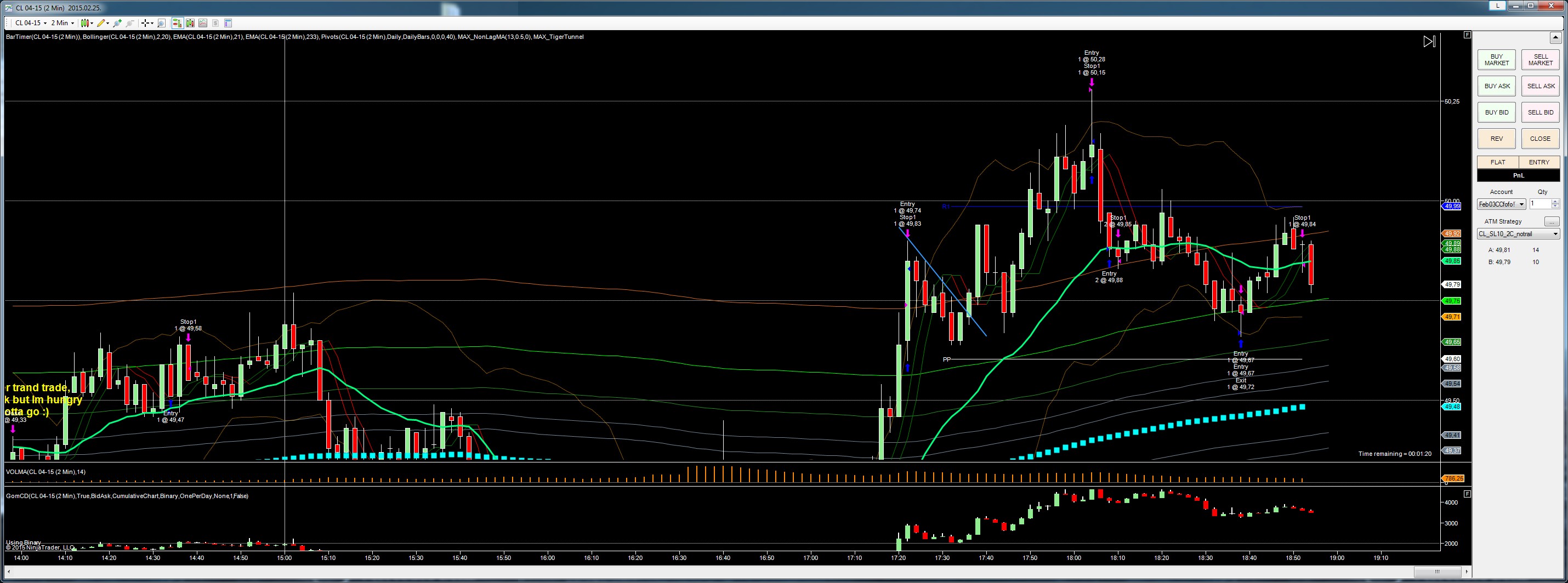This screenshot has width=1568, height=583.
Task: Open the 2 Min interval selector
Action: pos(62,23)
